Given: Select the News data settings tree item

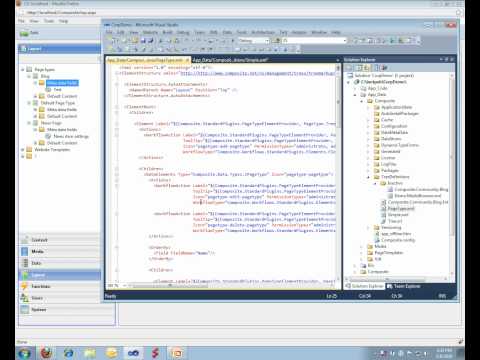Looking at the screenshot, I should click(71, 136).
